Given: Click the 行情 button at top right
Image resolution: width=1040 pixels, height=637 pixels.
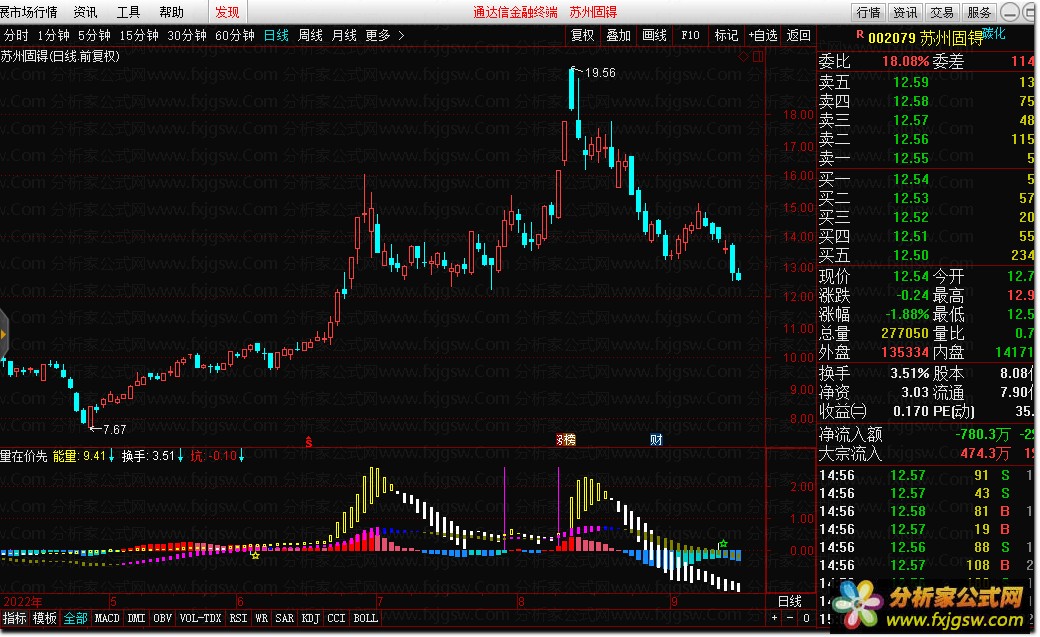Looking at the screenshot, I should coord(868,12).
